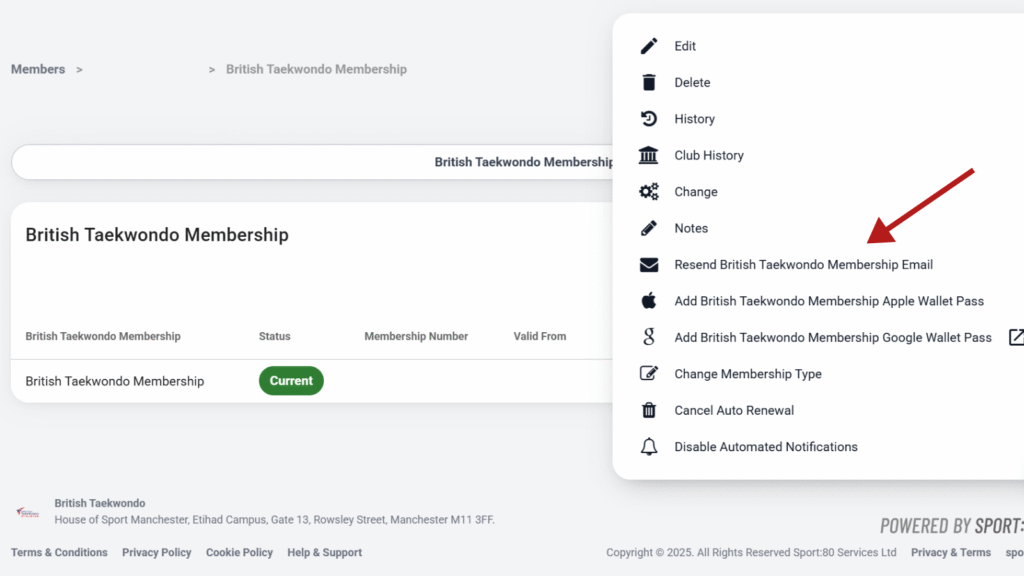The height and width of the screenshot is (576, 1024).
Task: Click the green Current status badge
Action: pyautogui.click(x=291, y=381)
